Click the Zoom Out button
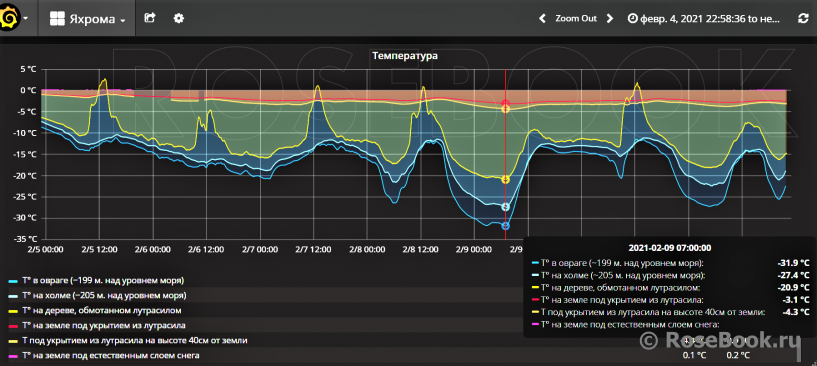This screenshot has height=366, width=817. click(x=576, y=18)
